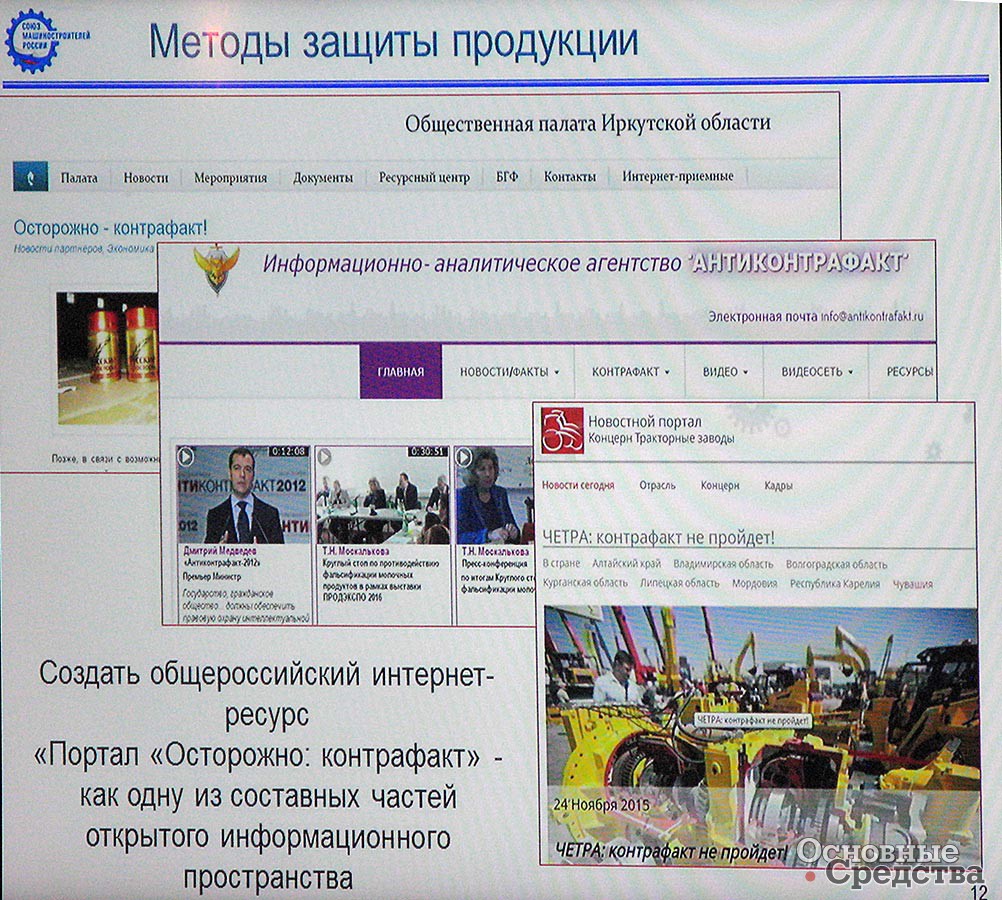
Task: Click the 24 Ноября 2015 date on the photo
Action: [601, 804]
